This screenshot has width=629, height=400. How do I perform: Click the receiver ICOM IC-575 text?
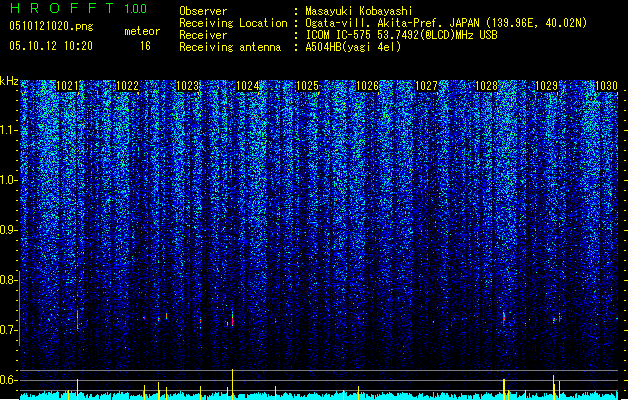(x=401, y=35)
